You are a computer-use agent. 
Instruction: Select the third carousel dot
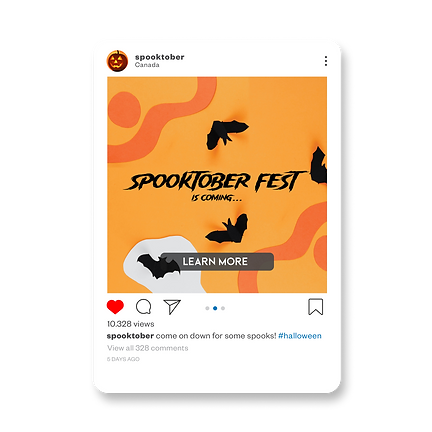[x=223, y=308]
